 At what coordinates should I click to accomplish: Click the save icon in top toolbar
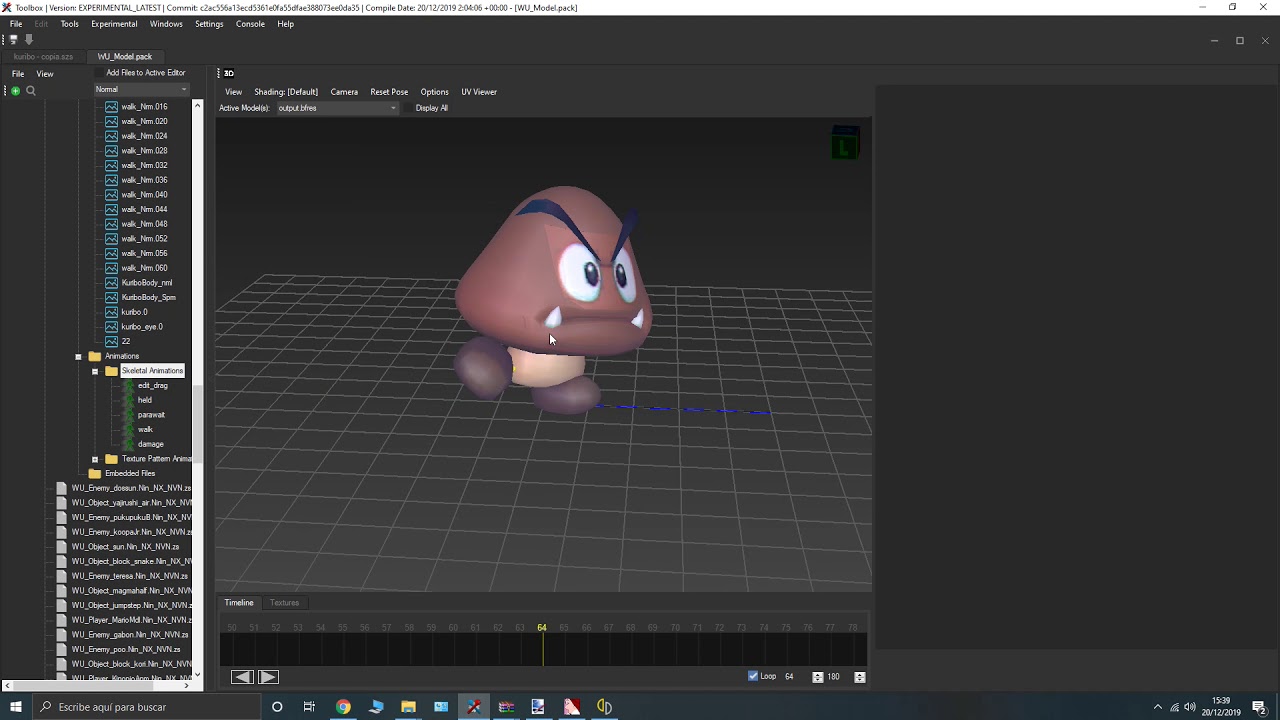pyautogui.click(x=13, y=40)
